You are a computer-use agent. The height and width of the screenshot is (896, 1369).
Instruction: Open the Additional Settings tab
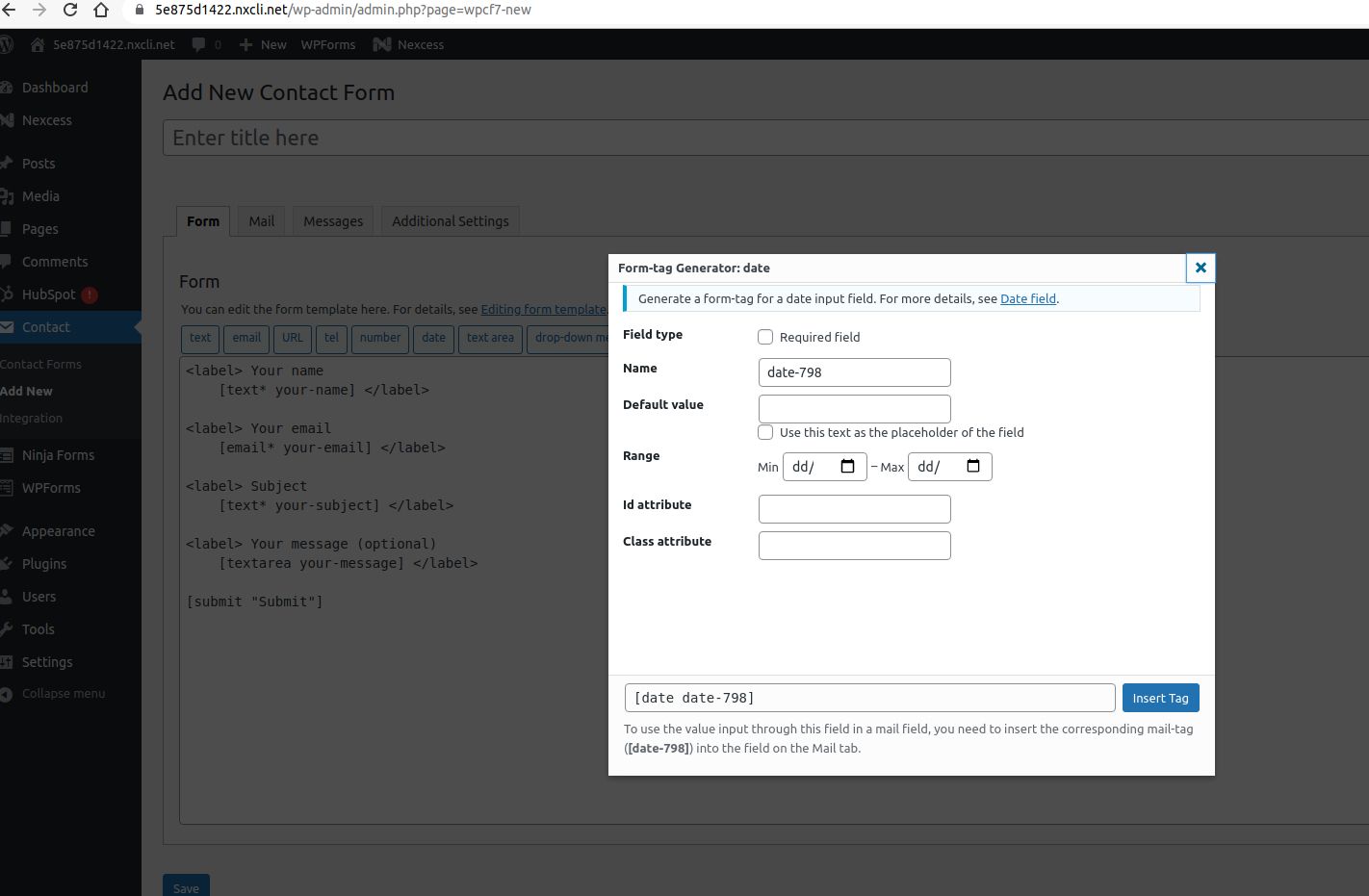click(451, 220)
